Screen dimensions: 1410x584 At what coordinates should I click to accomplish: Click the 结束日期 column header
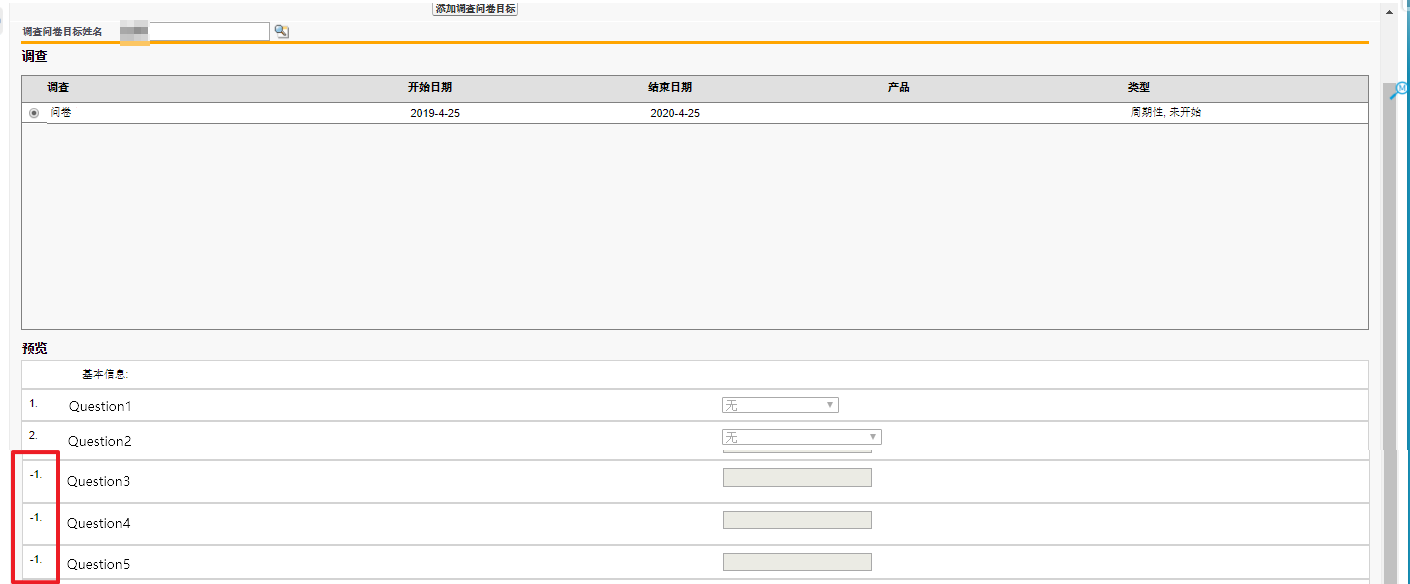(x=669, y=88)
